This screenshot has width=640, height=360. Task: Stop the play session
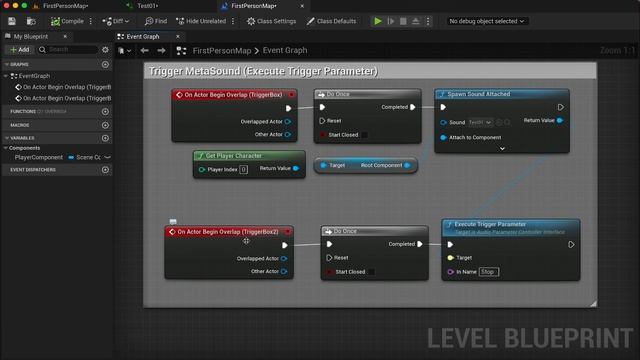(403, 21)
